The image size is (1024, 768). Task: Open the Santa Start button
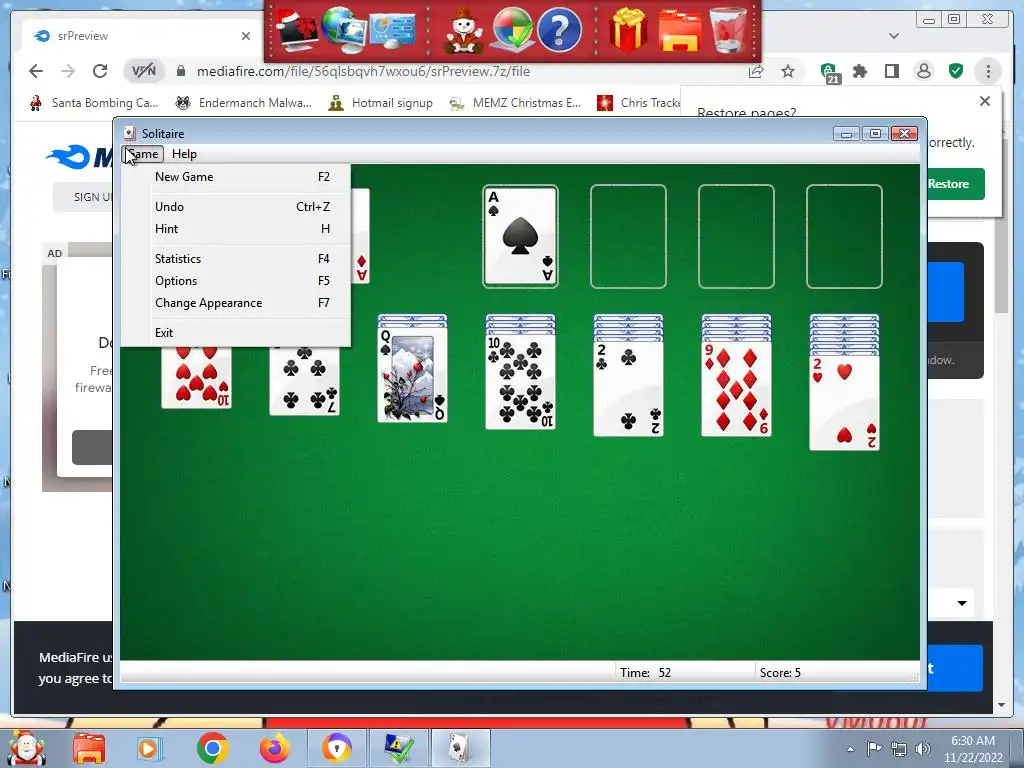26,748
